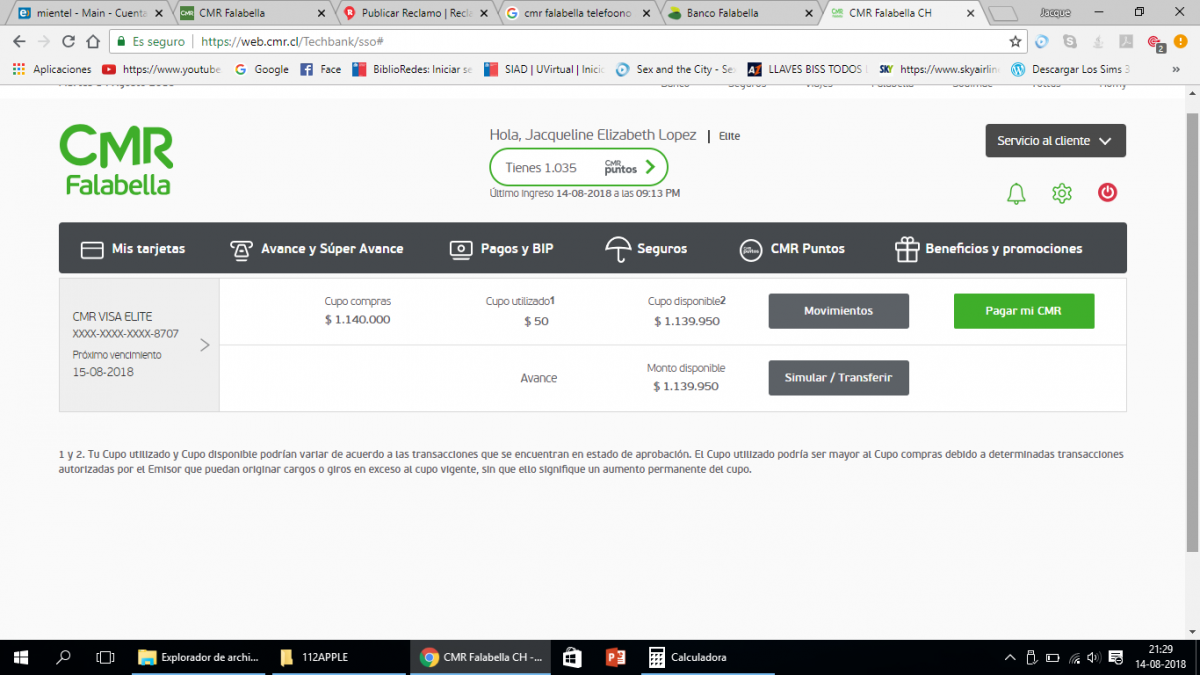Image resolution: width=1200 pixels, height=675 pixels.
Task: Click the Próximo vencimiento date 15-08-2018
Action: 103,372
